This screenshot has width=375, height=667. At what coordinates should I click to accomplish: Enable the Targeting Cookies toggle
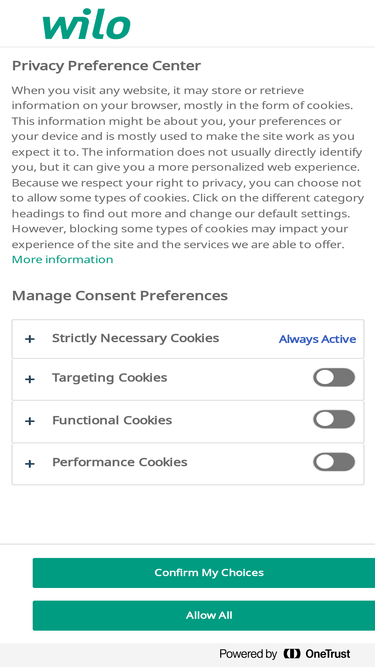click(x=334, y=378)
